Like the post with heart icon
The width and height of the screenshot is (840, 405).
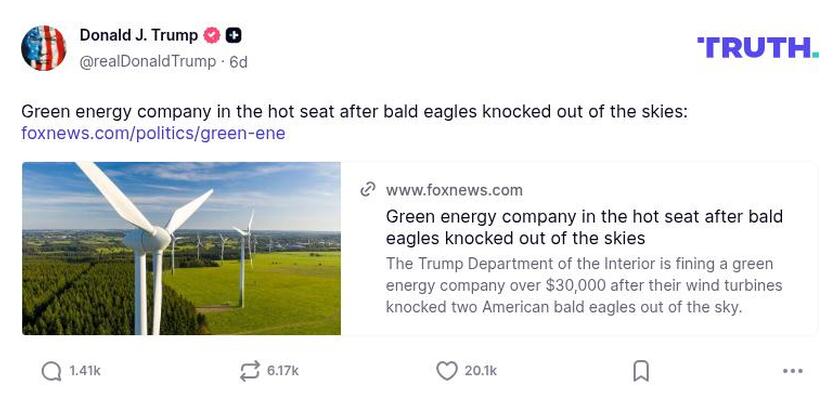tap(447, 371)
